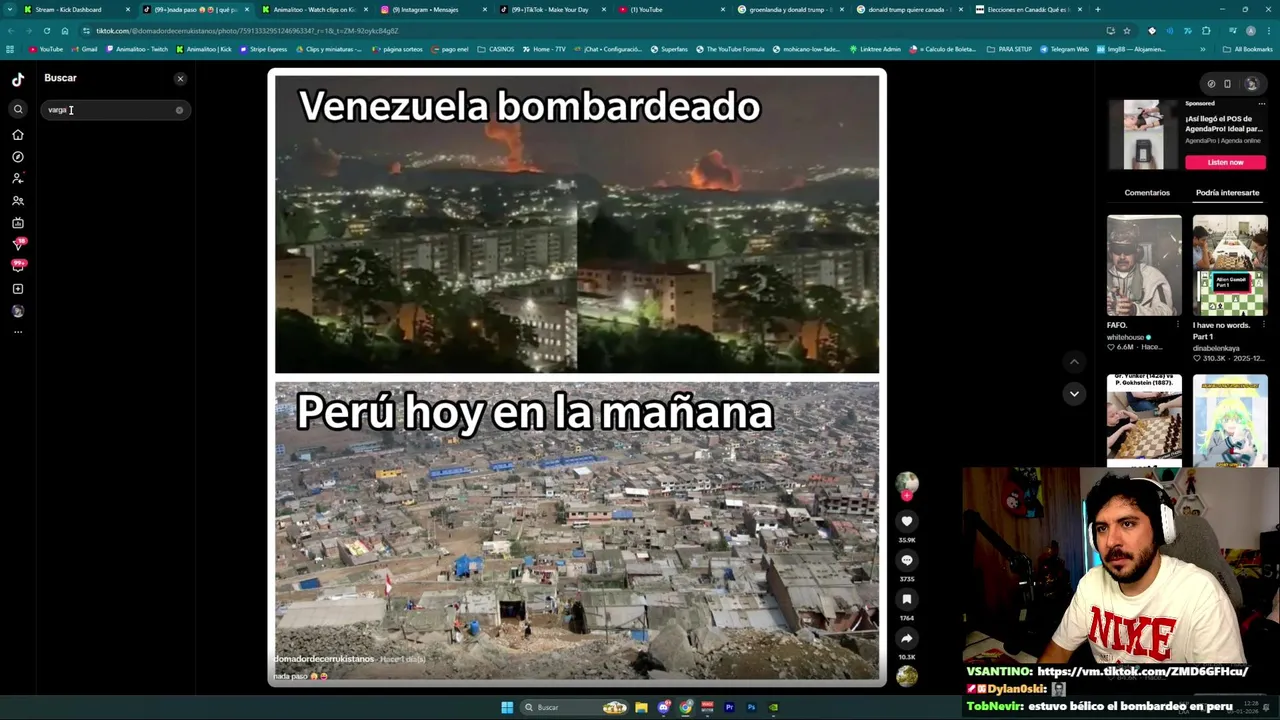The image size is (1280, 720).
Task: Clear the search field text
Action: (179, 110)
